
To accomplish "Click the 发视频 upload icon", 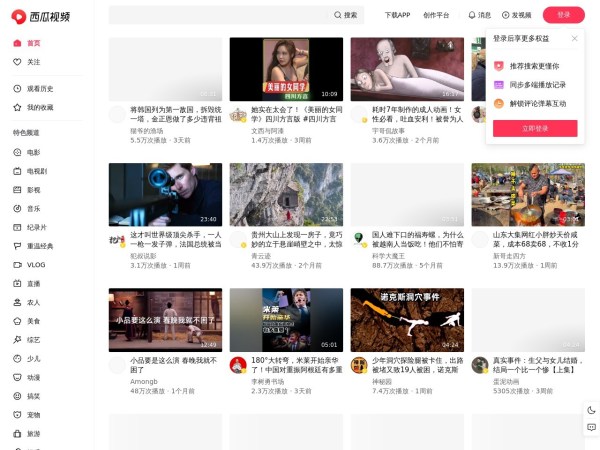I will [x=506, y=15].
